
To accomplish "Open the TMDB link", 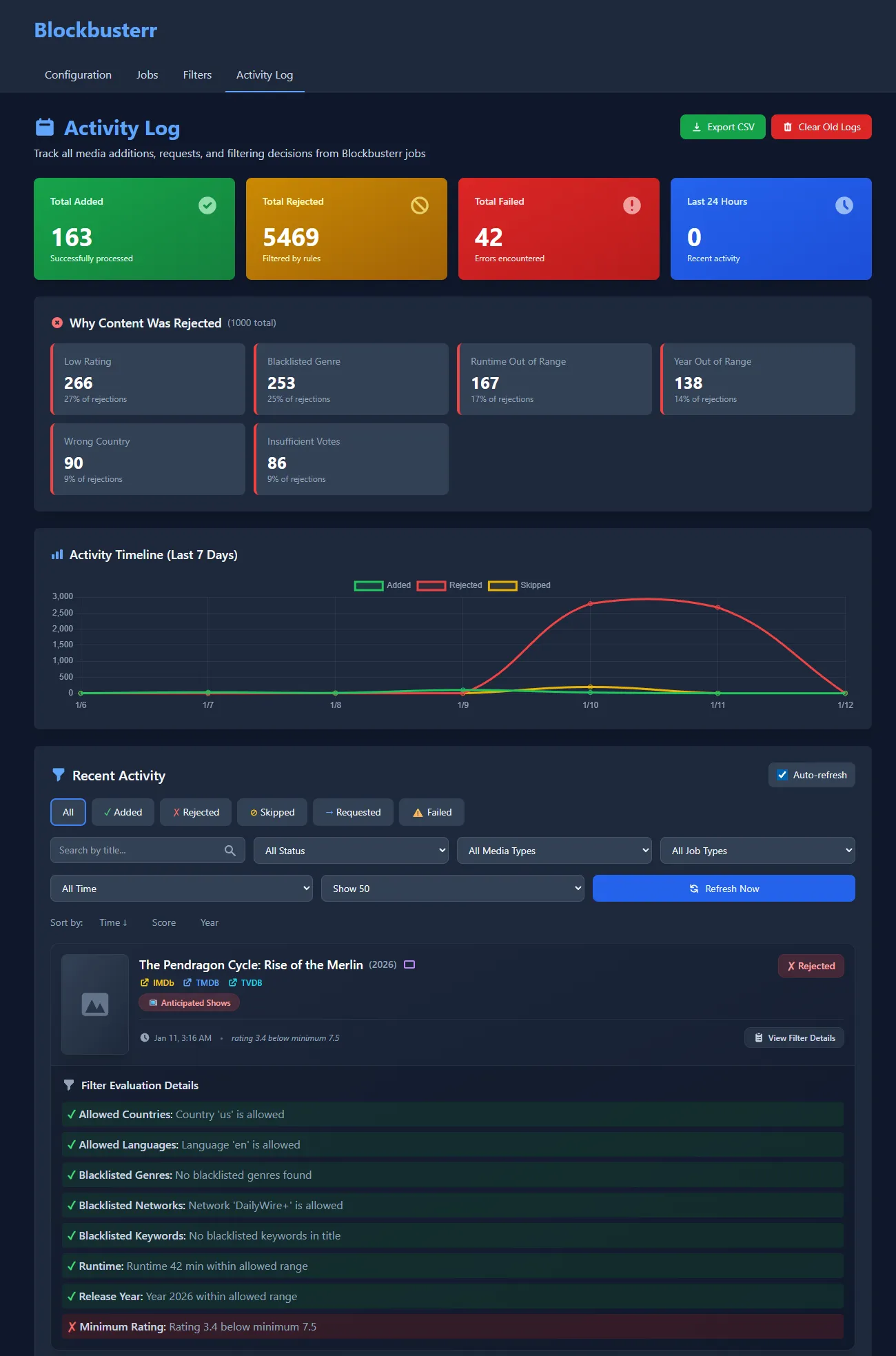I will [201, 983].
